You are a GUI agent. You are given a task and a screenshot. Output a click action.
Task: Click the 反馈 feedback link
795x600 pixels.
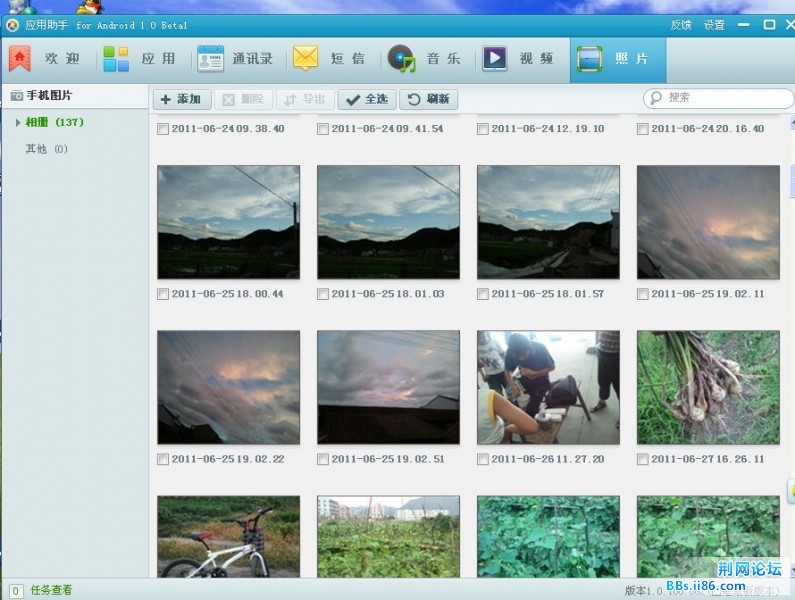point(681,25)
